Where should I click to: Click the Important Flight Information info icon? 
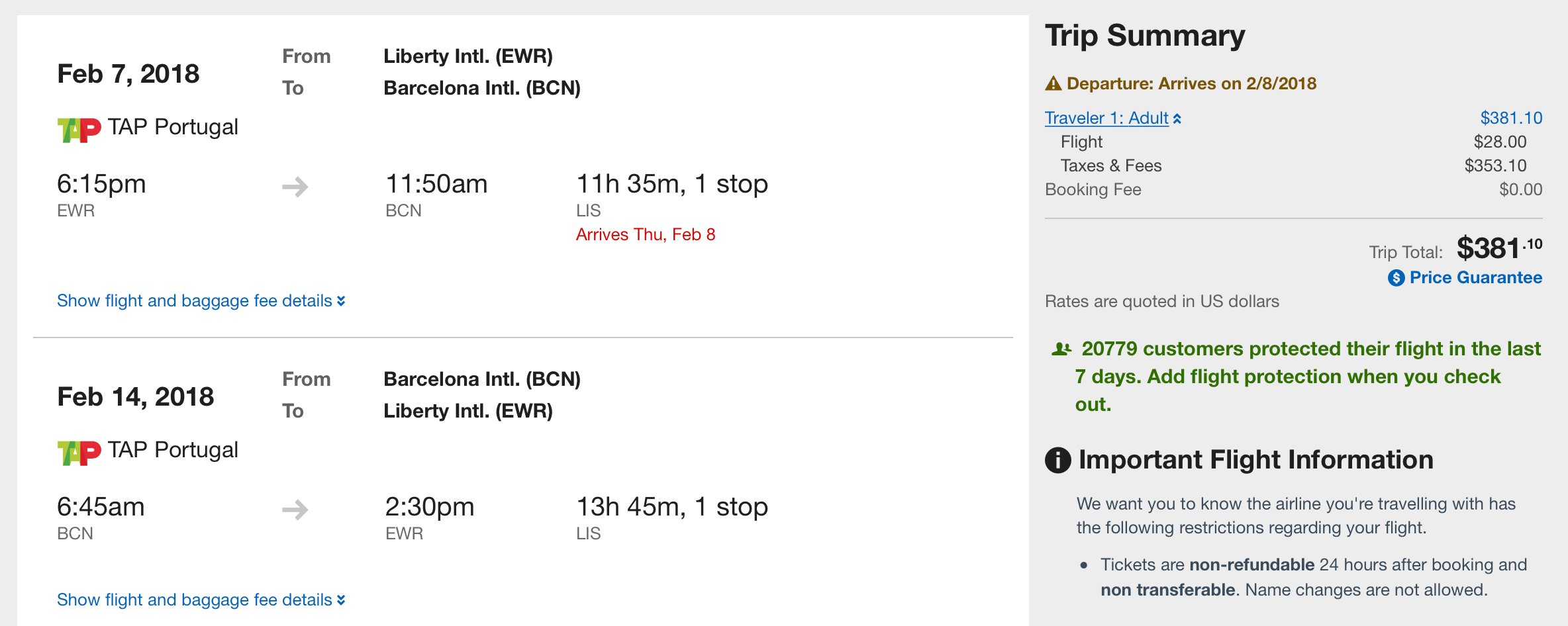(x=1057, y=460)
